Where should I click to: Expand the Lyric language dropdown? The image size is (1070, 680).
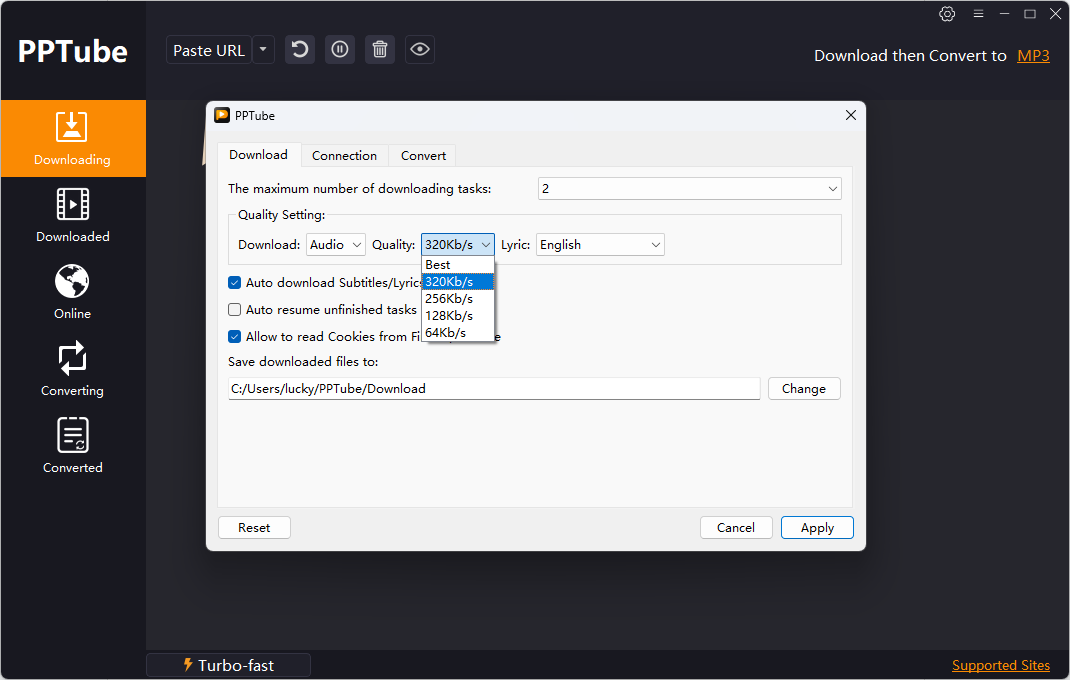tap(600, 244)
